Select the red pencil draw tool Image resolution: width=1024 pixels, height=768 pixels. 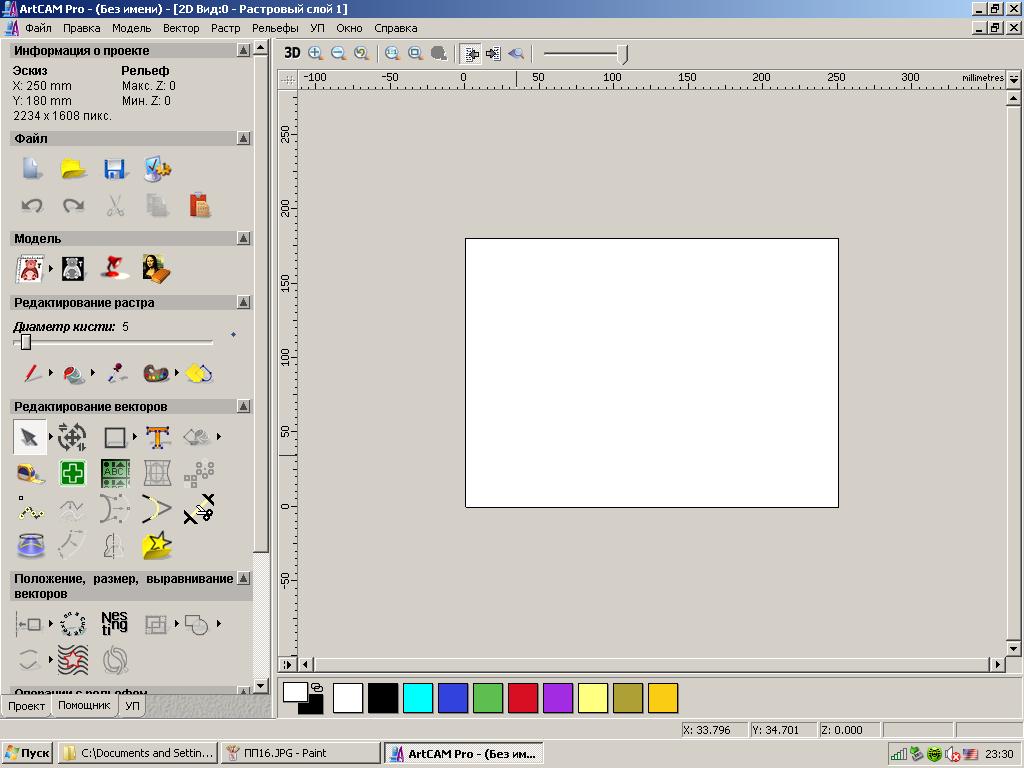click(x=31, y=373)
